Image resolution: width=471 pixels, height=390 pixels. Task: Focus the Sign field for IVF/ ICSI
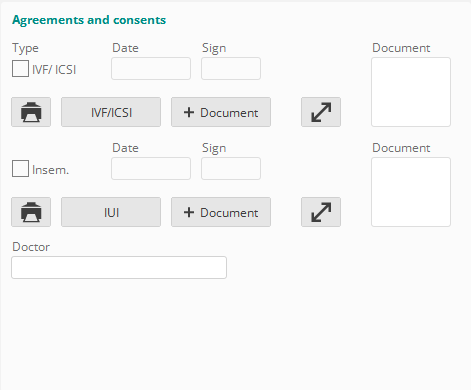(x=231, y=68)
